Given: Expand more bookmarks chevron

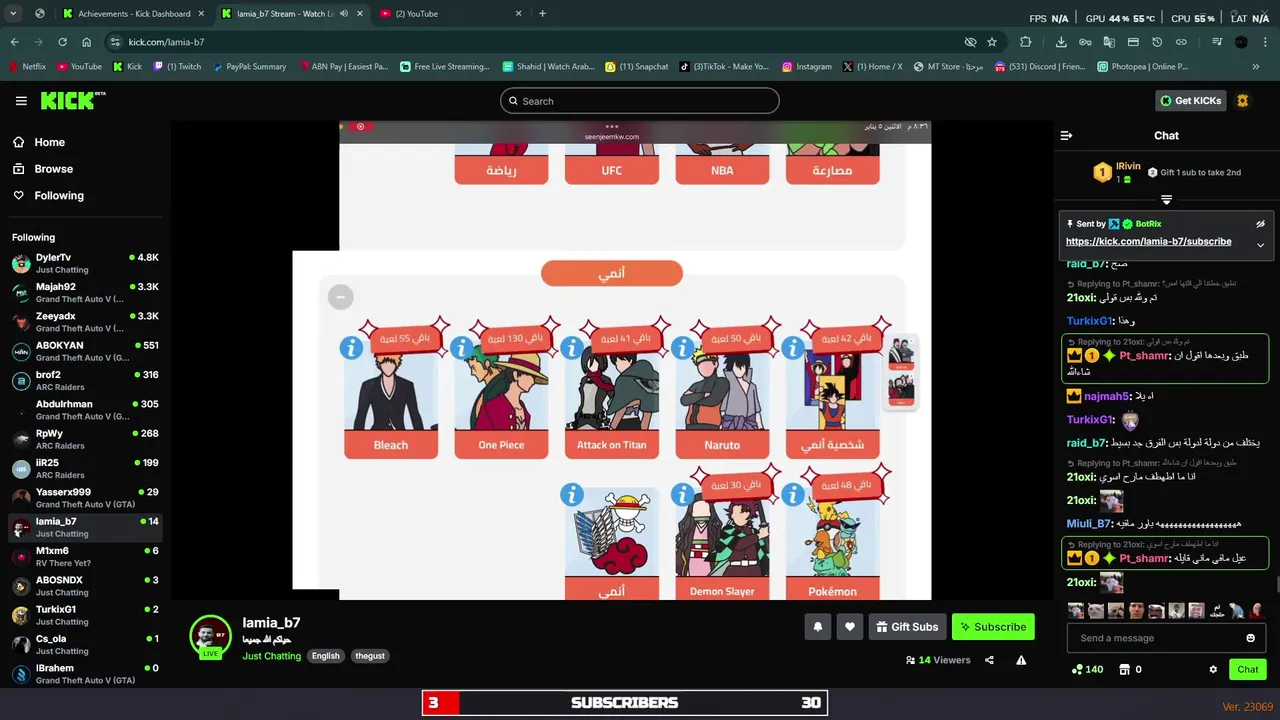Looking at the screenshot, I should [x=1256, y=67].
